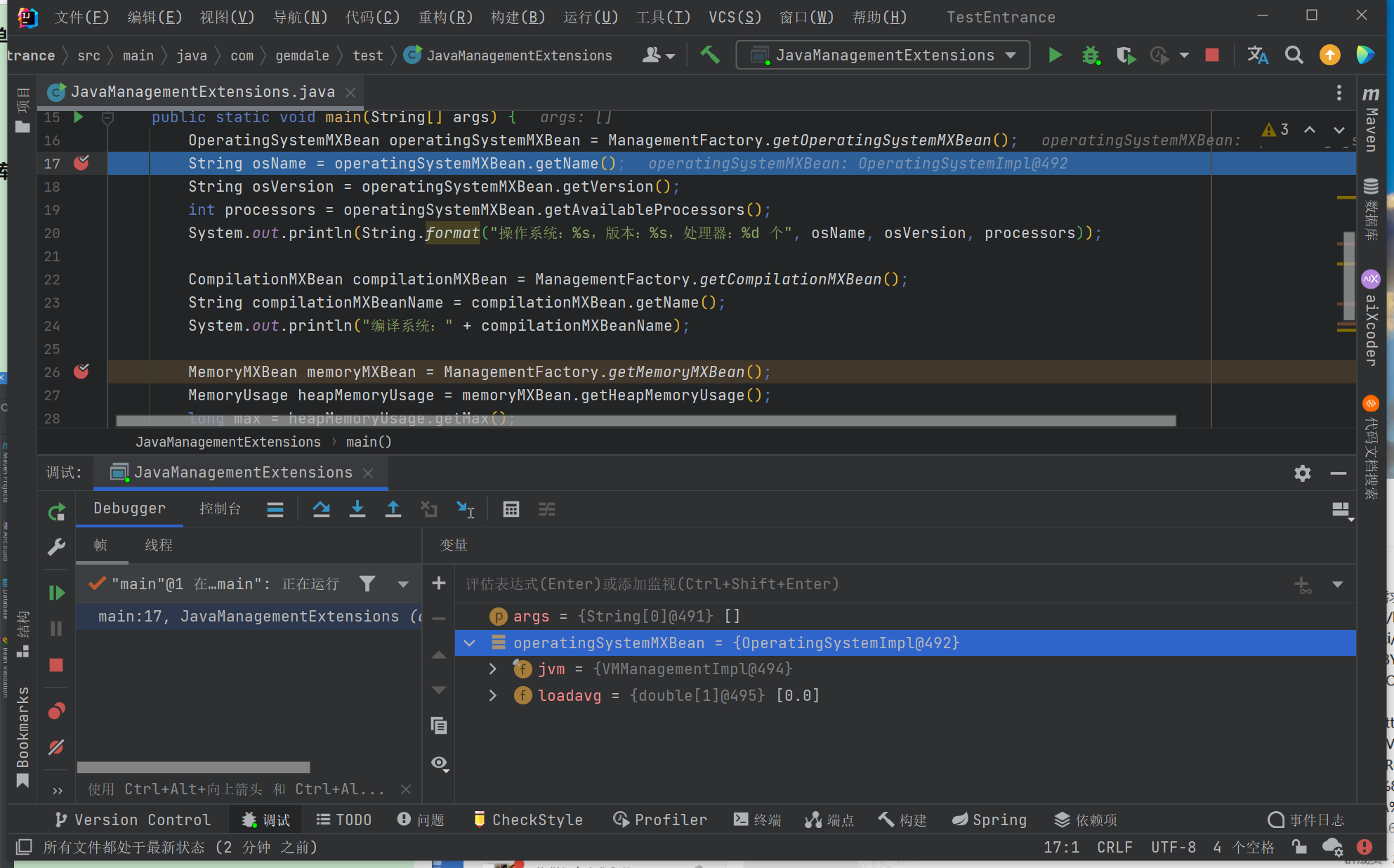Click the Step Out debugger icon

[393, 510]
